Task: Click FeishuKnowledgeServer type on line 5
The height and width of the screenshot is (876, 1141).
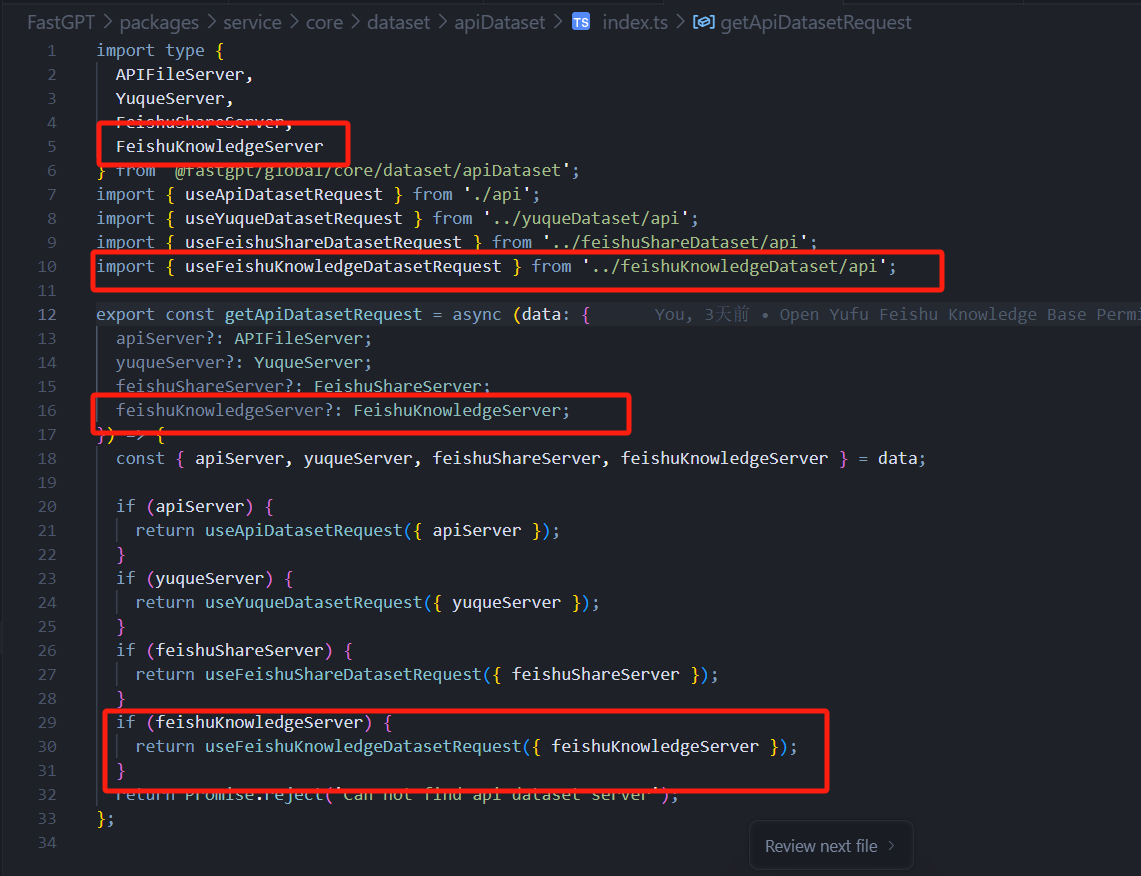Action: tap(219, 146)
